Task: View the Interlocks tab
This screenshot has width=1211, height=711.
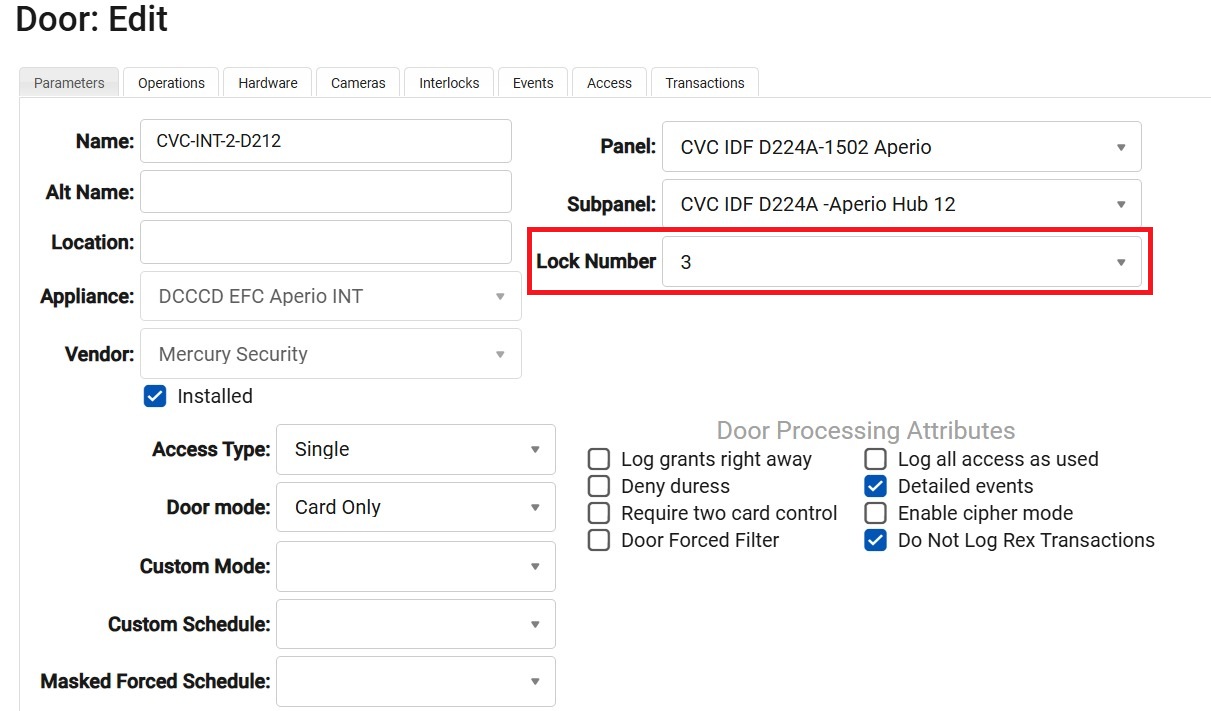Action: (x=448, y=82)
